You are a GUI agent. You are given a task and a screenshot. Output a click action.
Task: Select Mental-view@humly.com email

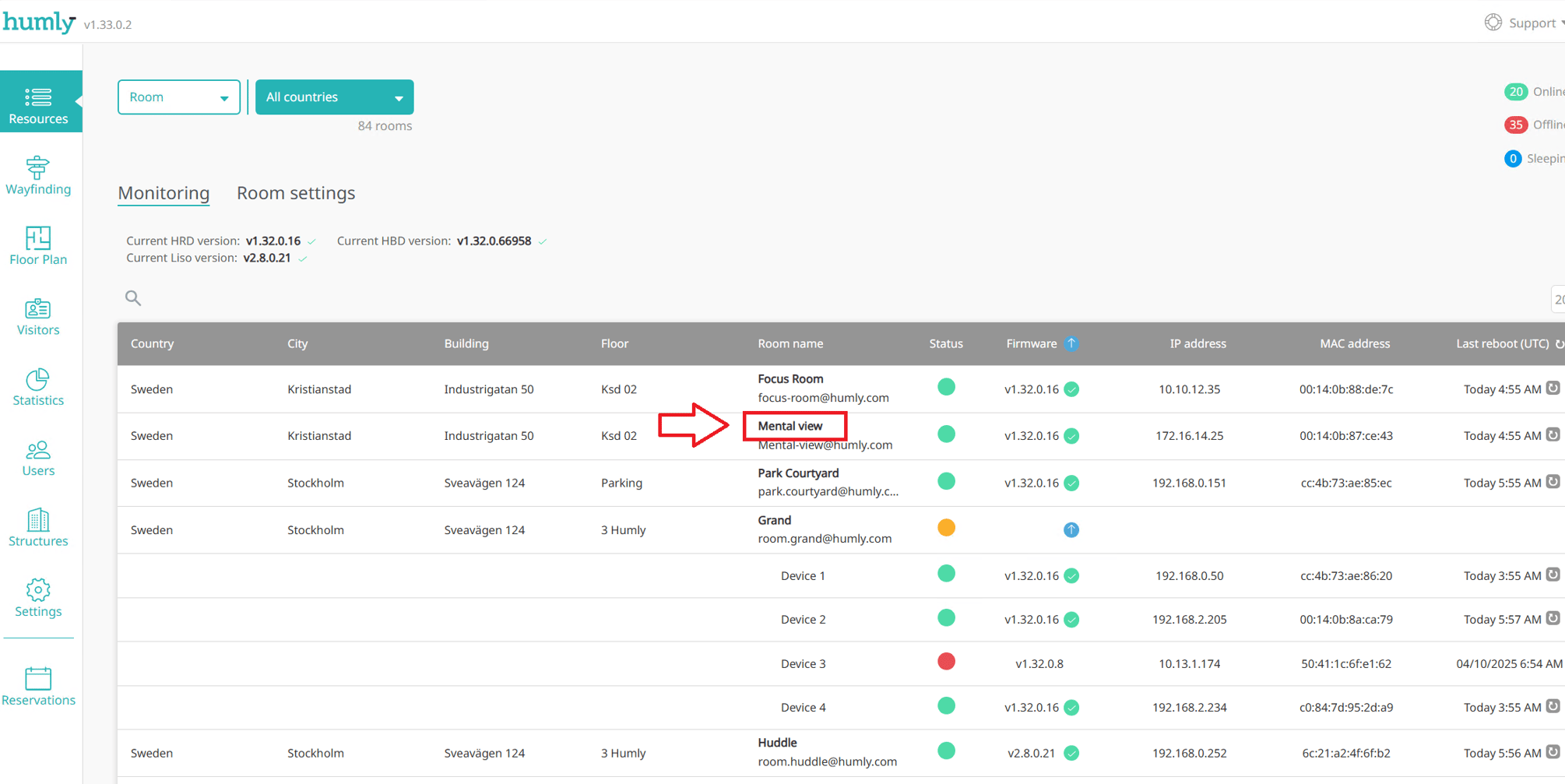[825, 445]
